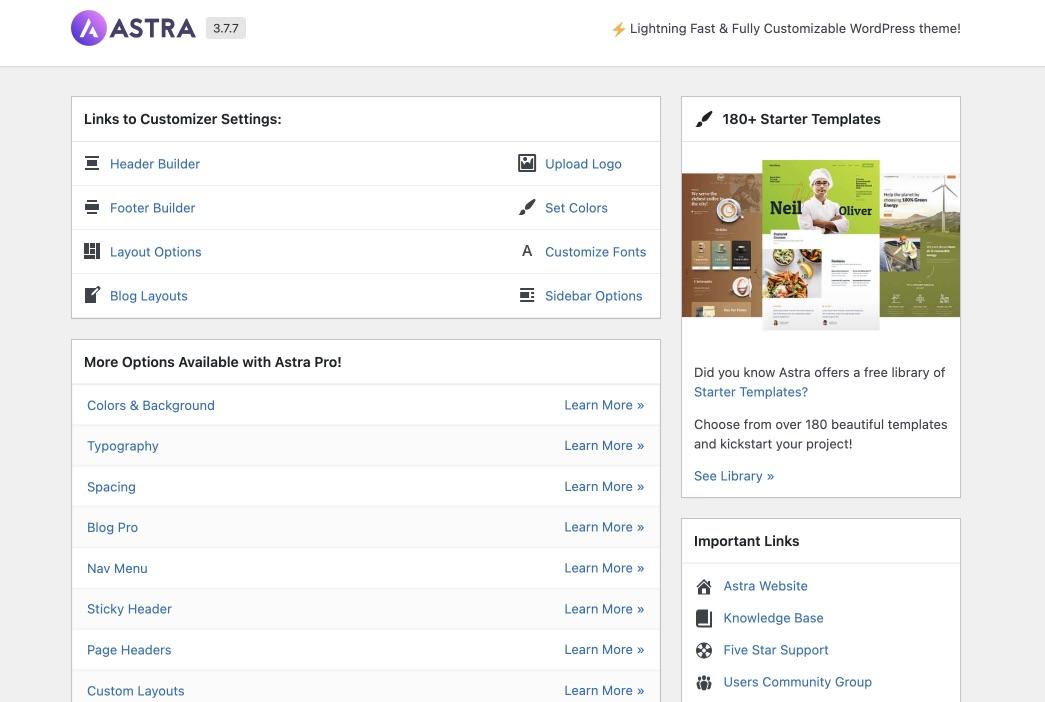Click the Footer Builder icon
Viewport: 1045px width, 702px height.
(x=92, y=206)
